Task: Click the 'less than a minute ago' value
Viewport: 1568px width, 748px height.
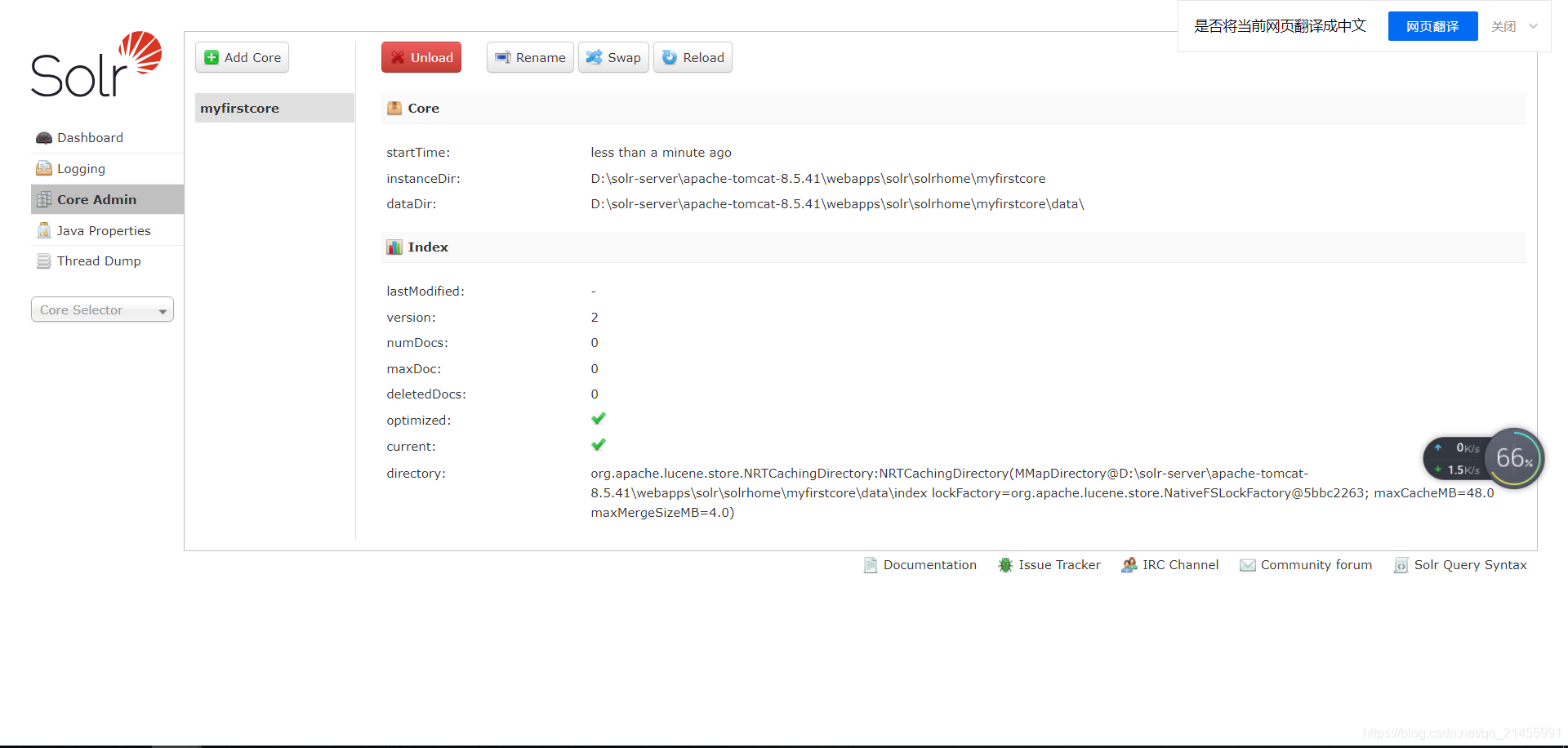Action: [661, 153]
